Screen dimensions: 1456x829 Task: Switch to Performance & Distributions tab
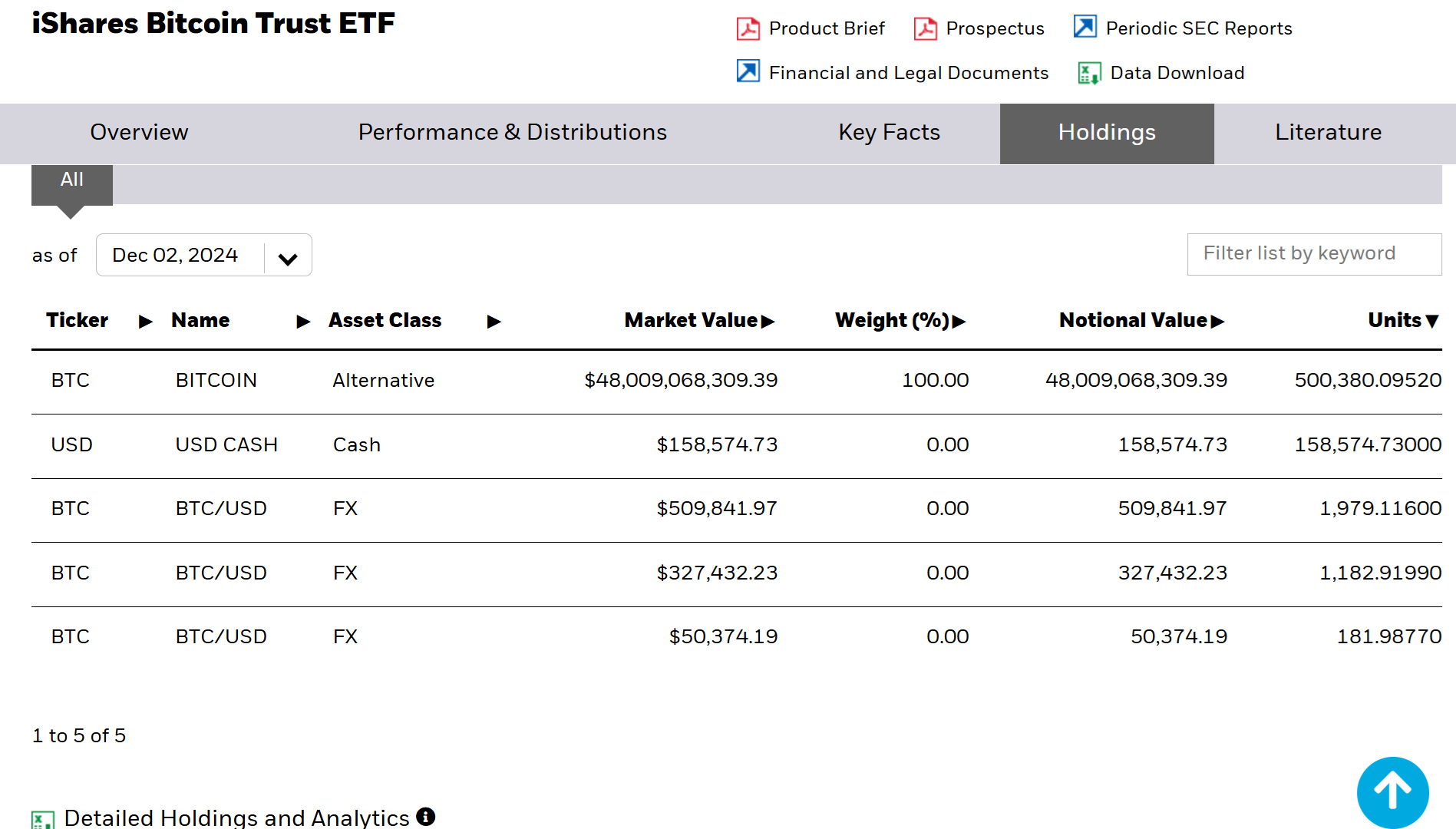coord(513,133)
